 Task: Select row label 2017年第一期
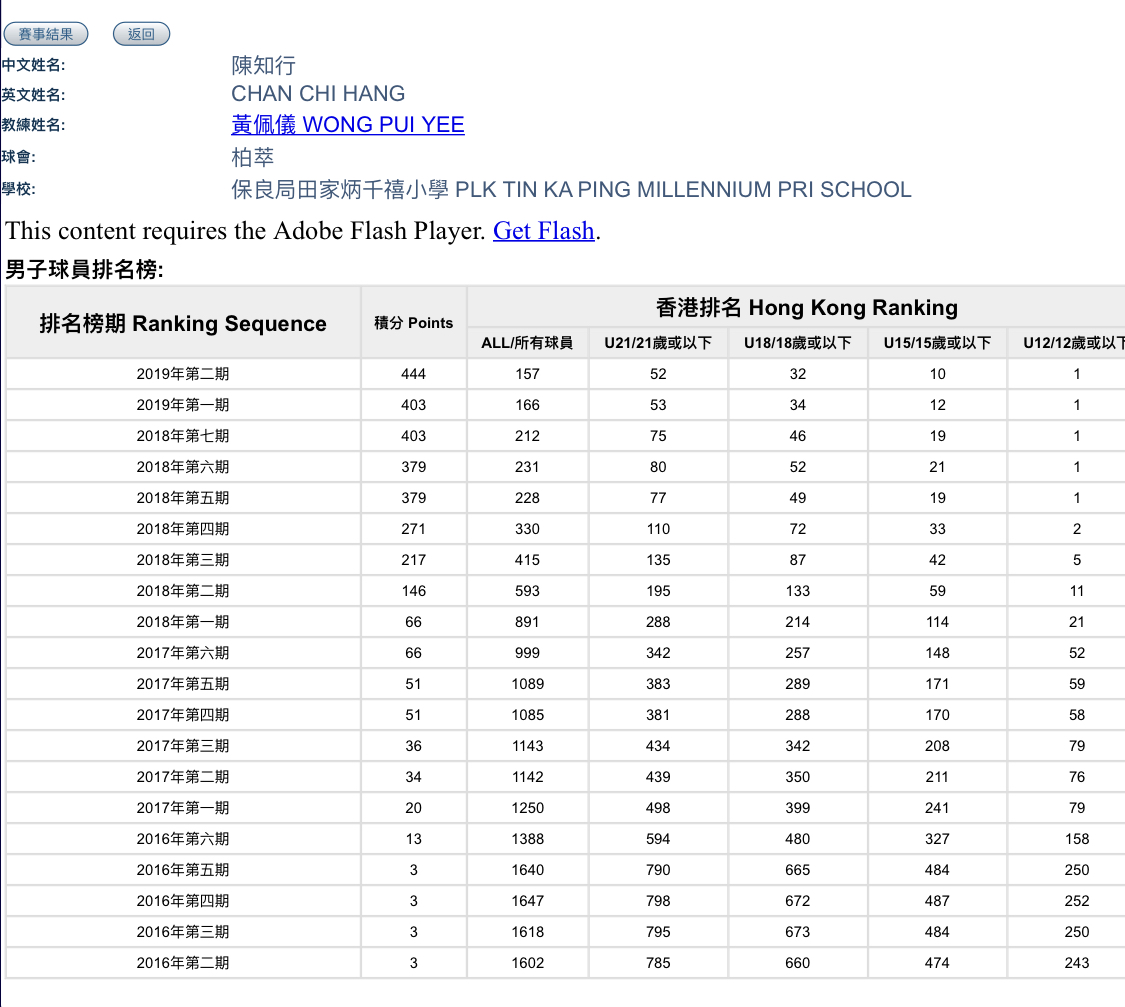(183, 808)
